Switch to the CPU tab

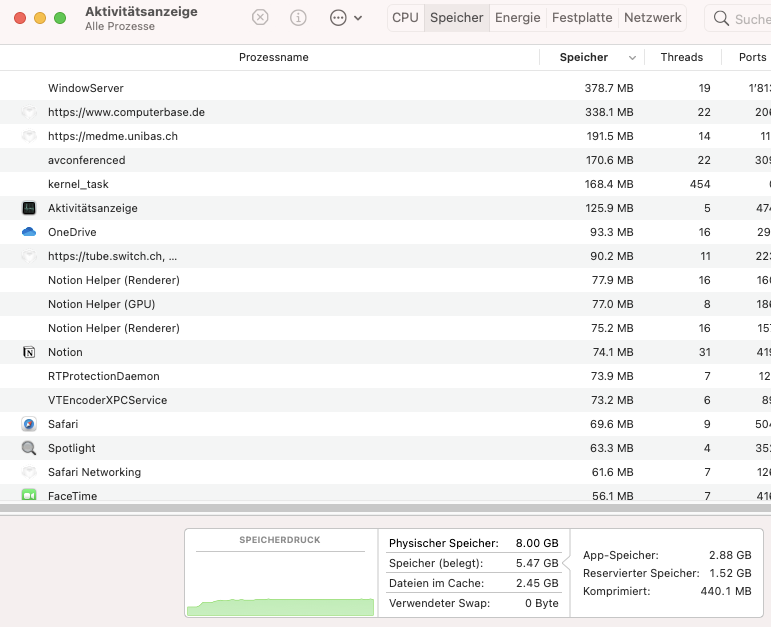click(x=405, y=18)
